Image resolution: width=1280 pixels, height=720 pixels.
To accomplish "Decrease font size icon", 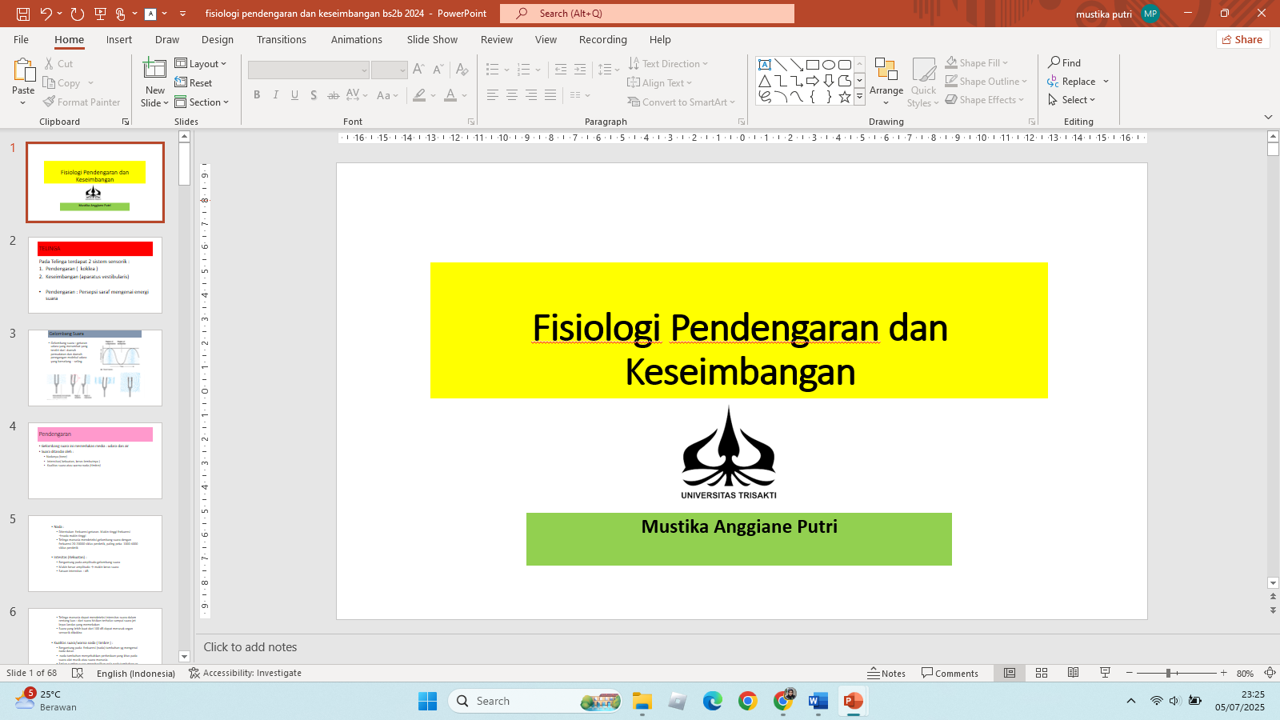I will point(438,70).
